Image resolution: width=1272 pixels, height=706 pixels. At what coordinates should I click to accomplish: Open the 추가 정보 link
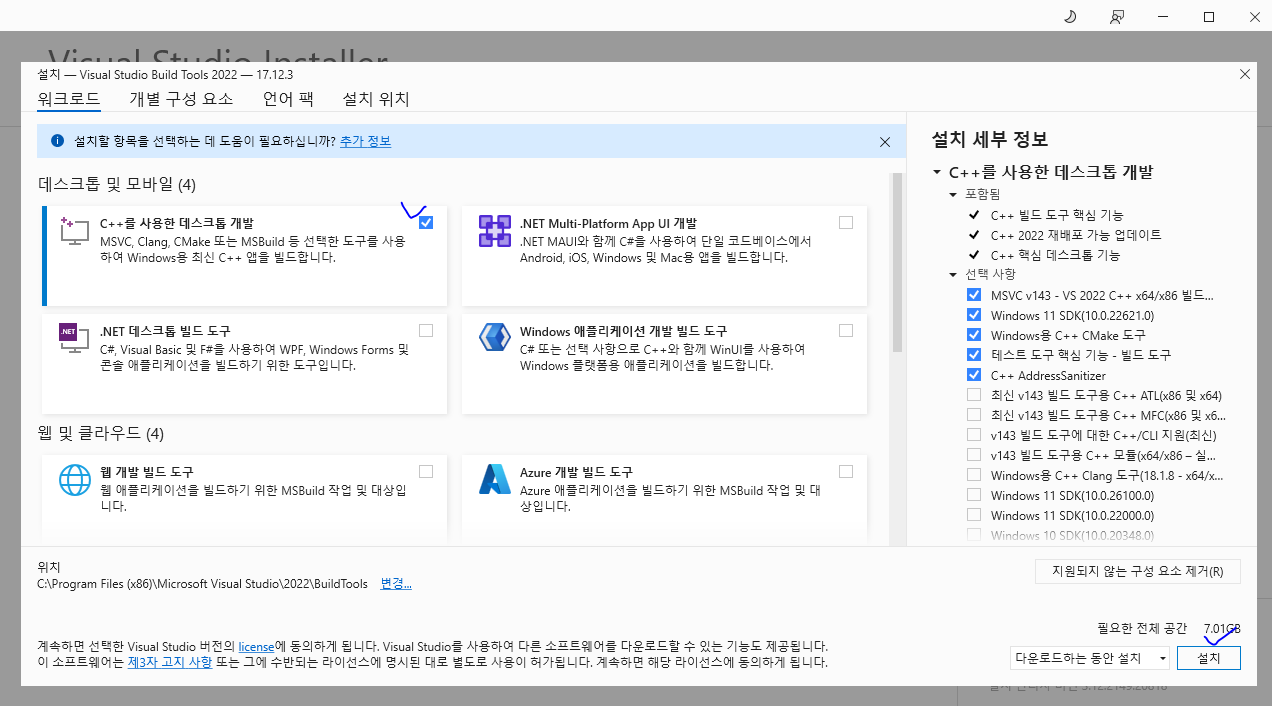(x=365, y=142)
